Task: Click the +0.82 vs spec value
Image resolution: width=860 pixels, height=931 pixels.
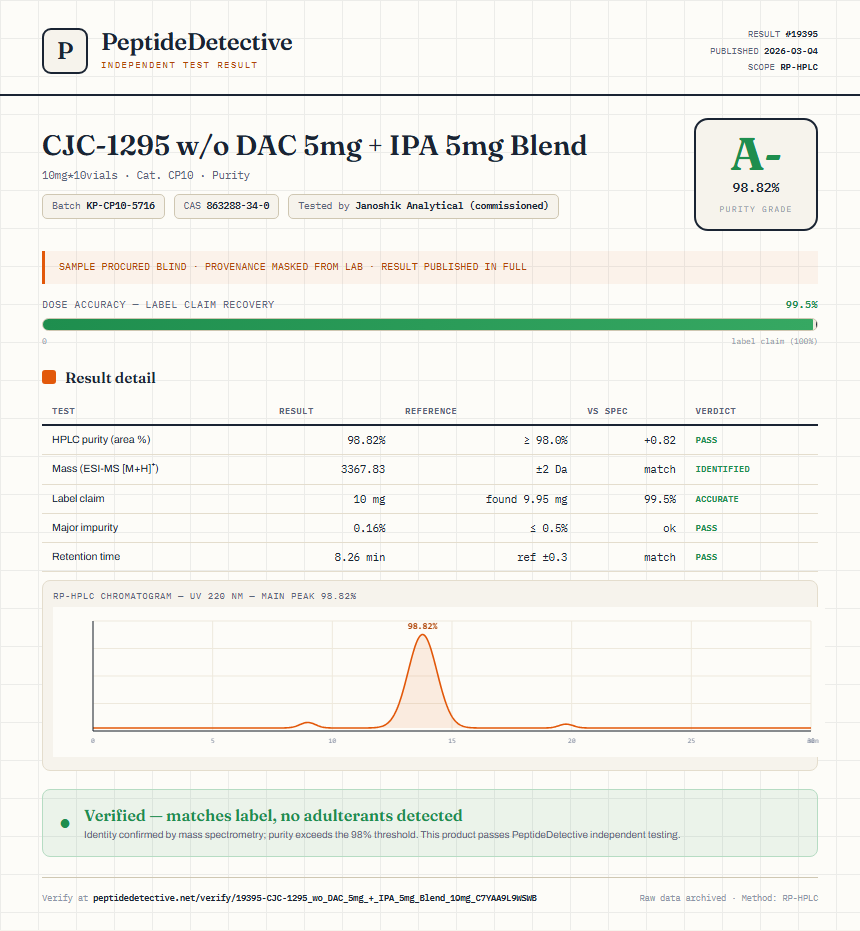Action: 659,440
